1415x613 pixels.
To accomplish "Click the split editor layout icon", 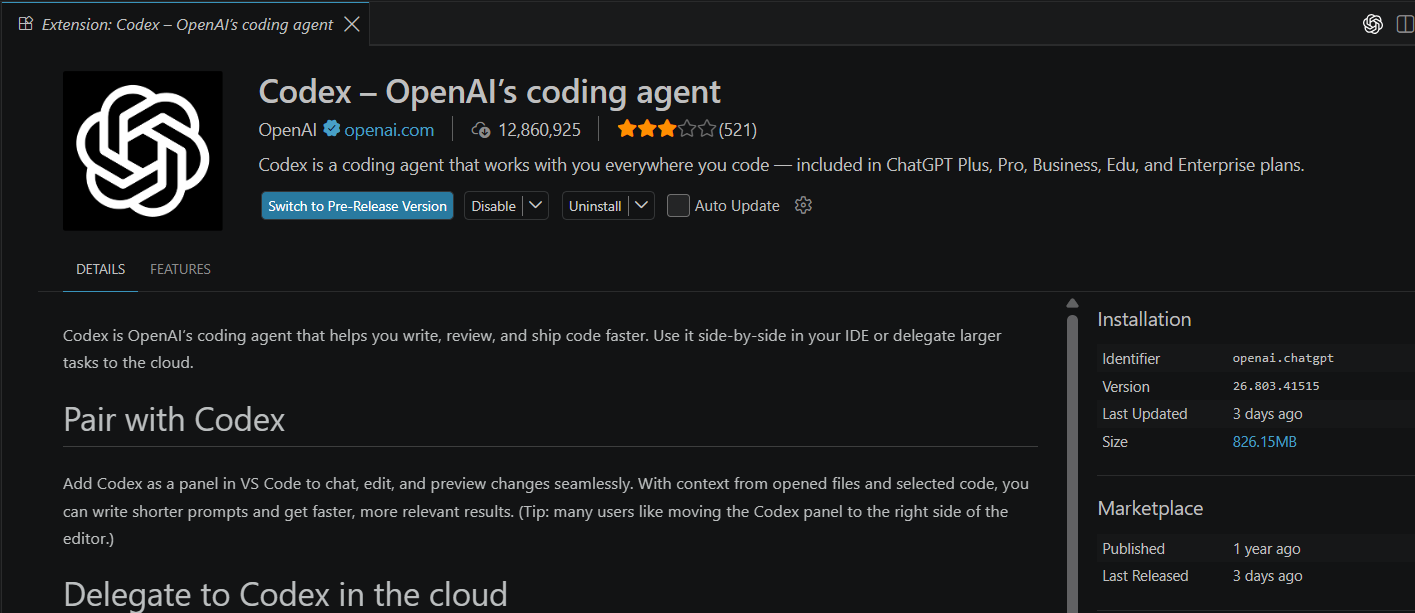I will [1405, 24].
